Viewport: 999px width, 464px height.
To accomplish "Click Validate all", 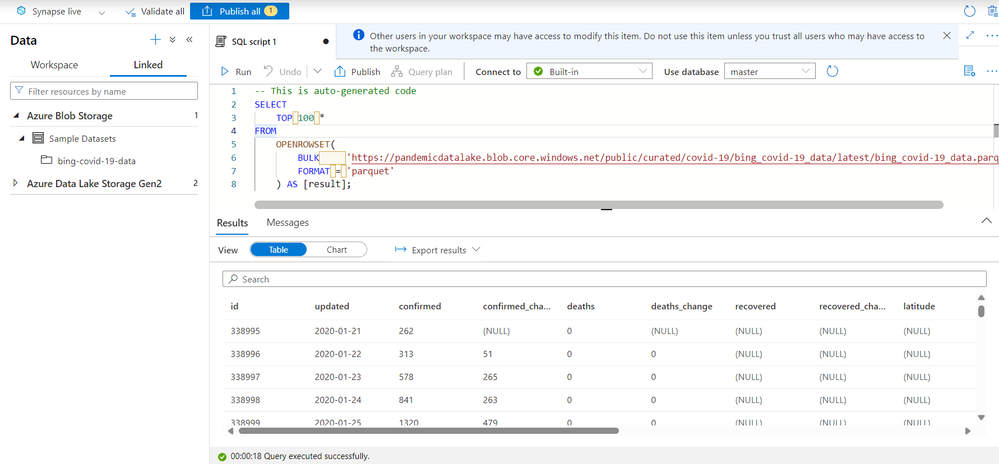I will click(x=155, y=11).
